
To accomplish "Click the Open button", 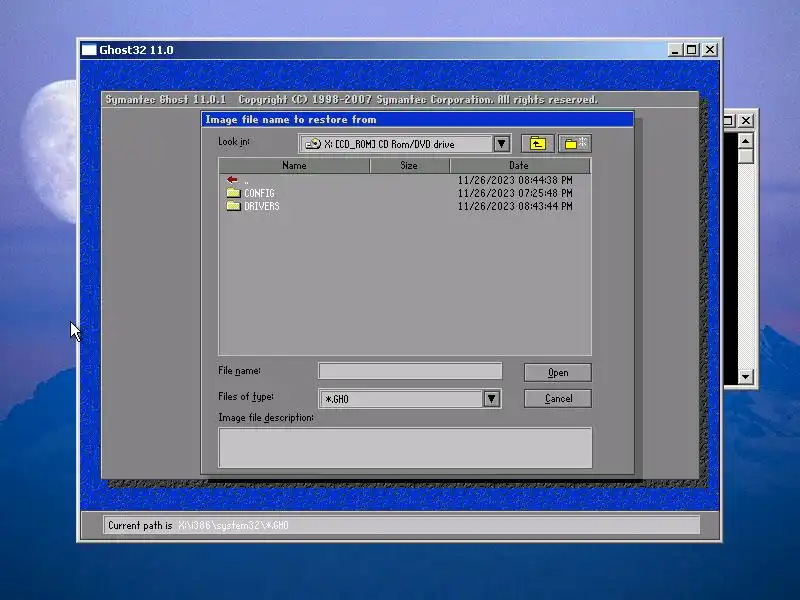I will pos(558,372).
